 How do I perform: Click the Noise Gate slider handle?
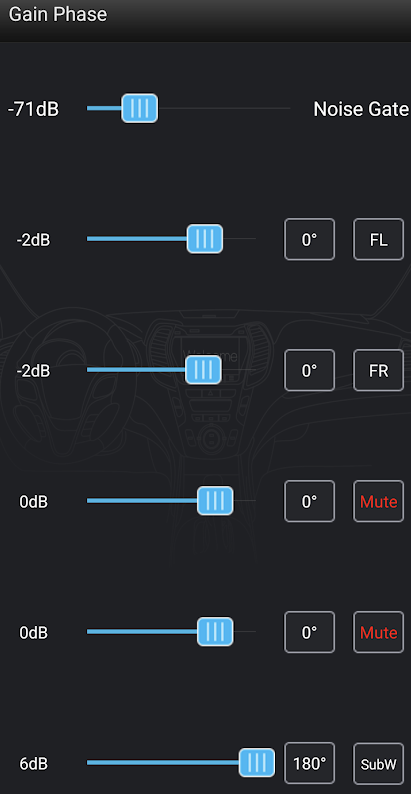point(140,108)
